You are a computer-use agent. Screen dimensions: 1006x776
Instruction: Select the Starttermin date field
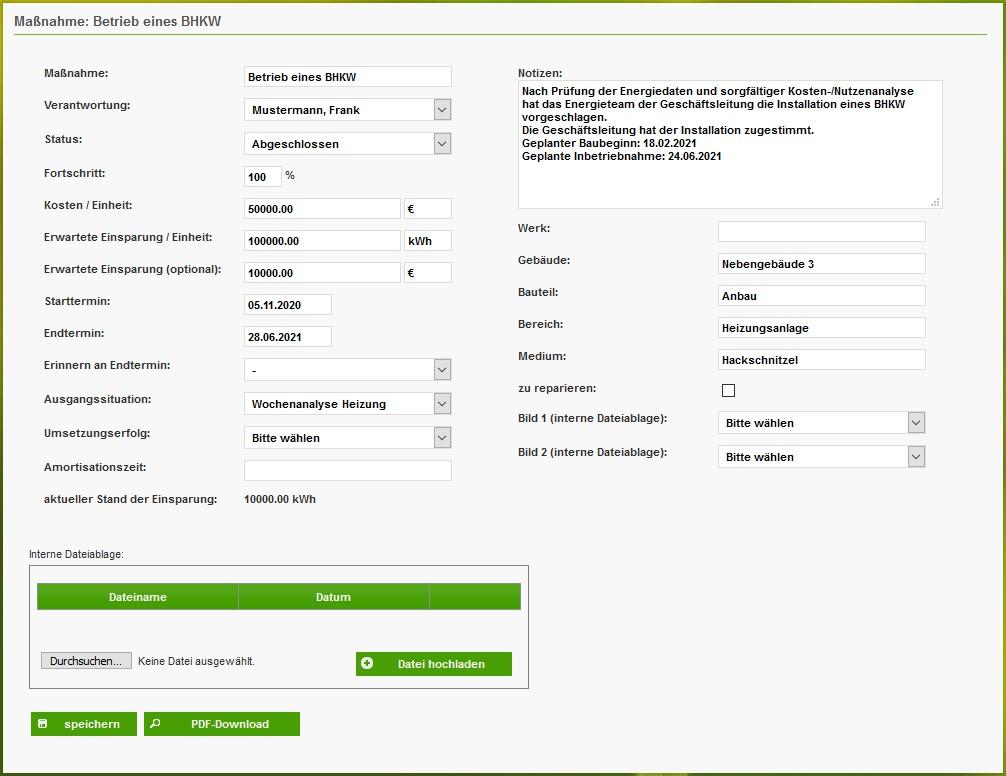click(x=287, y=304)
